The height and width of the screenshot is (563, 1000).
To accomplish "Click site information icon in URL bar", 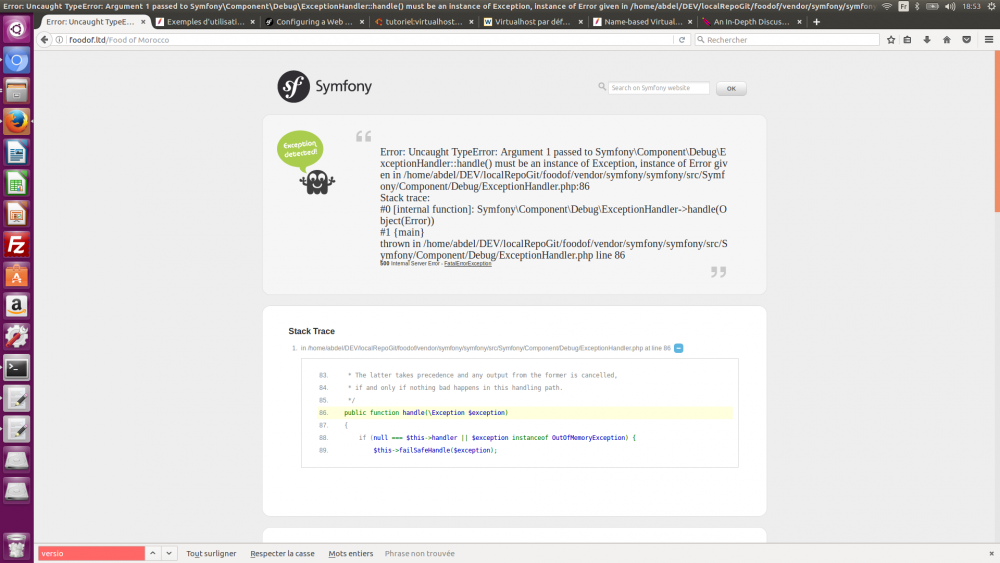I will pos(59,40).
